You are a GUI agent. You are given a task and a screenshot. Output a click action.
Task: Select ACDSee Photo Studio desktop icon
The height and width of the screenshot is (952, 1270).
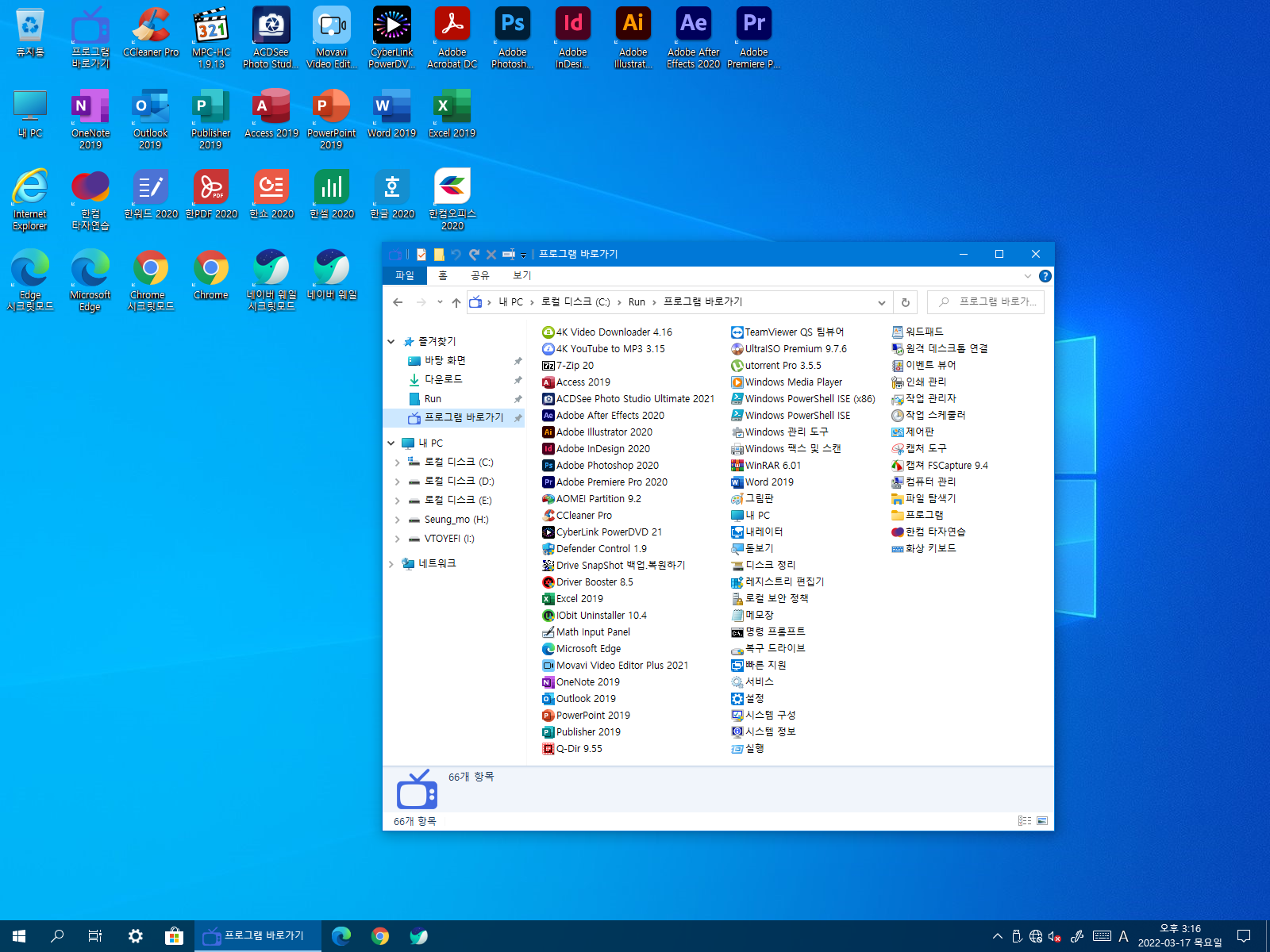pos(271,37)
